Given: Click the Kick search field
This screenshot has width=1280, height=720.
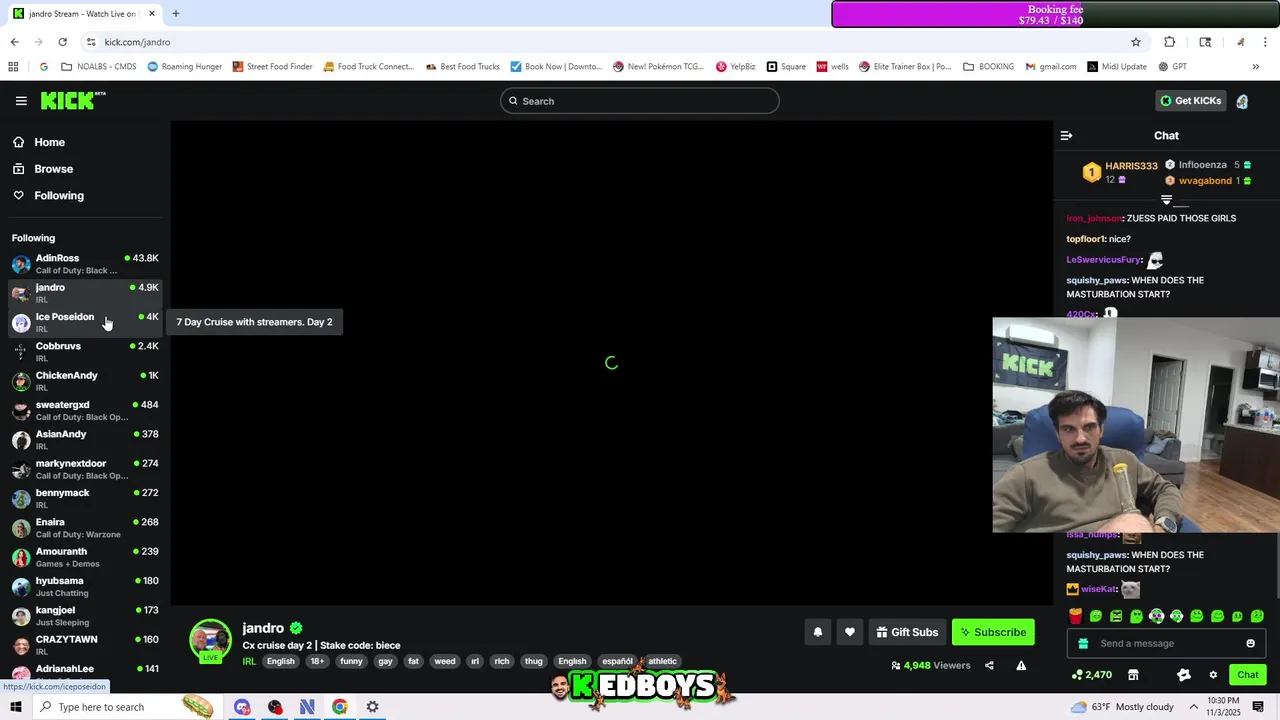Looking at the screenshot, I should click(640, 101).
